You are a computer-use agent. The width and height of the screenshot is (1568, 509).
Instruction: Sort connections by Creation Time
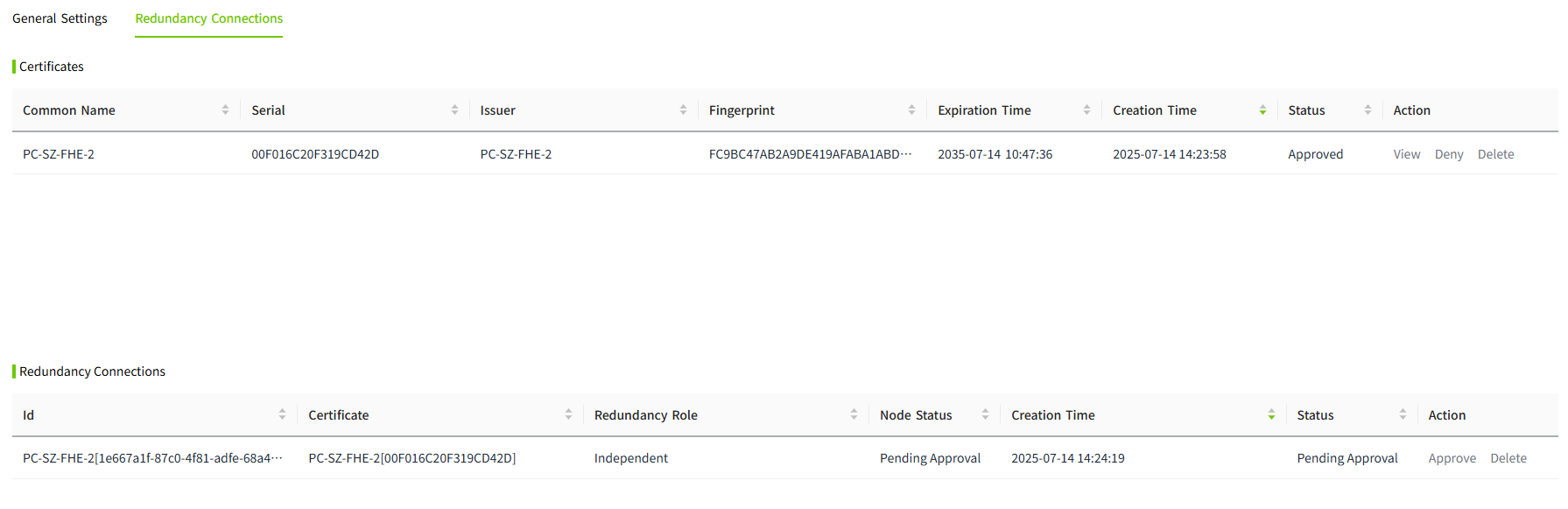(x=1271, y=415)
